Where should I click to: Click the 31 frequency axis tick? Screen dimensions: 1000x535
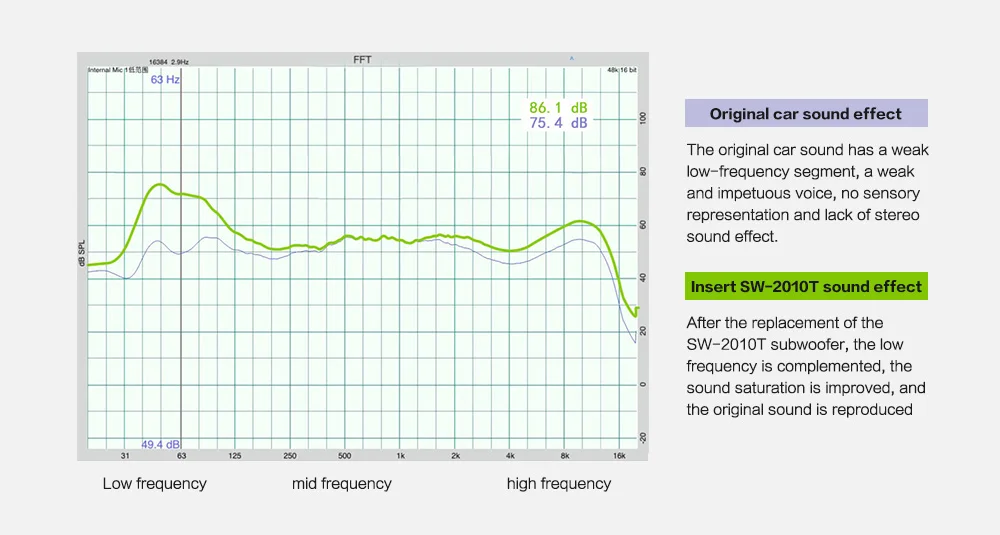(x=125, y=456)
